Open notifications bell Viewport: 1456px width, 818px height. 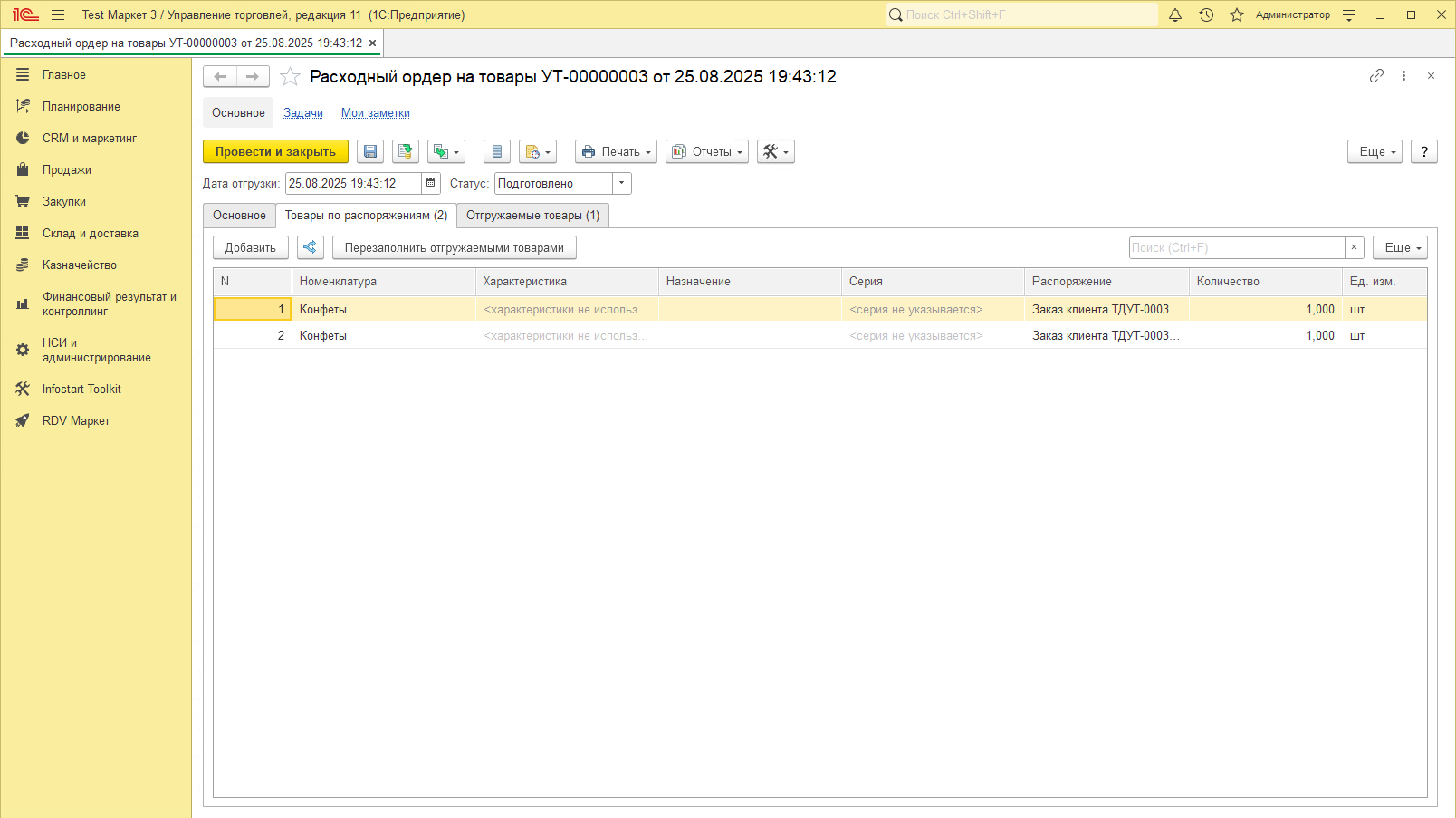tap(1175, 14)
